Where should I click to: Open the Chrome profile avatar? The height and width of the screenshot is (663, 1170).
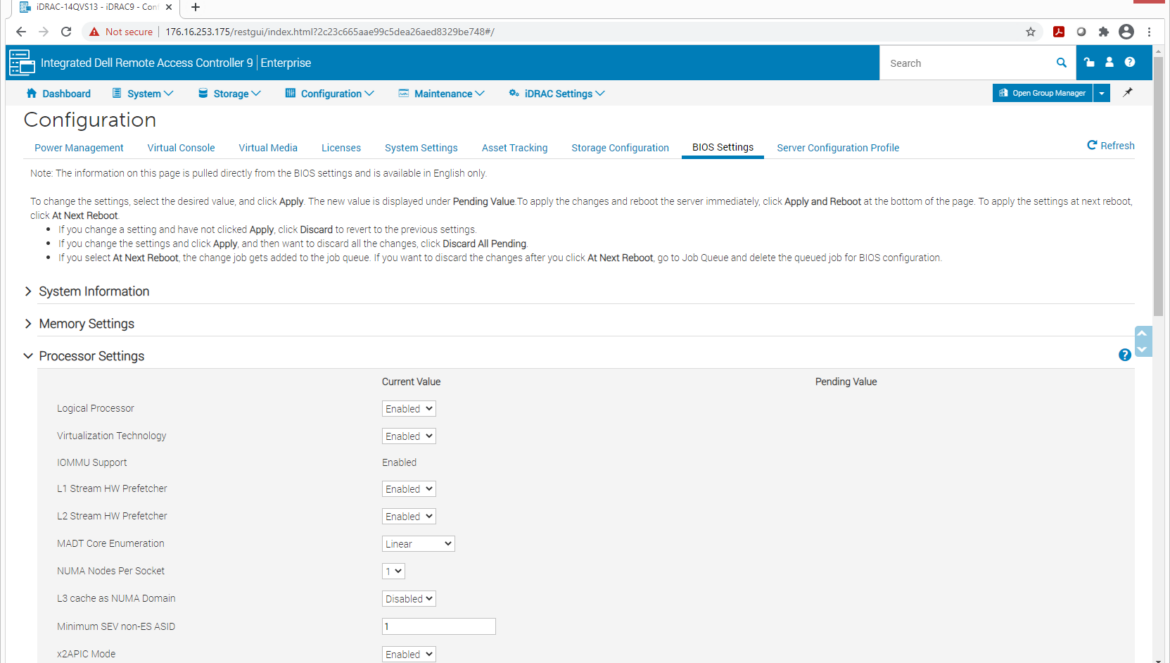pyautogui.click(x=1126, y=31)
